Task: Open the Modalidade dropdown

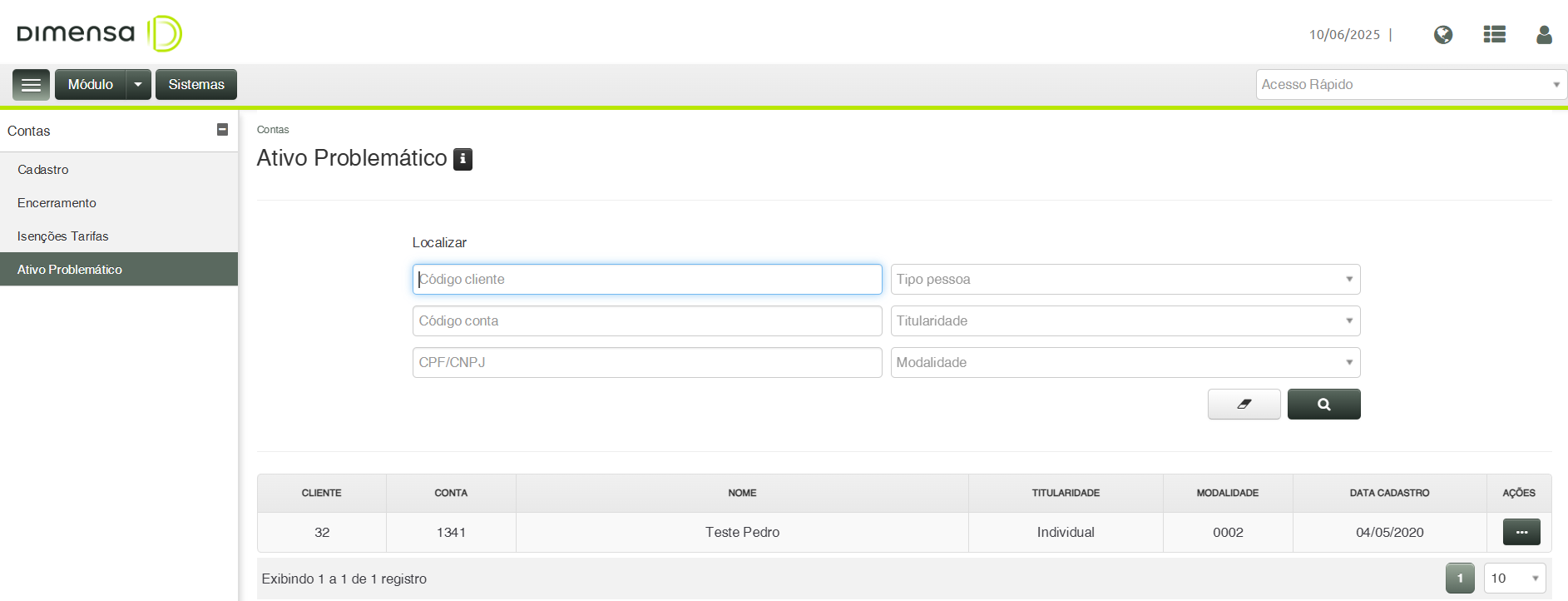Action: tap(1125, 363)
